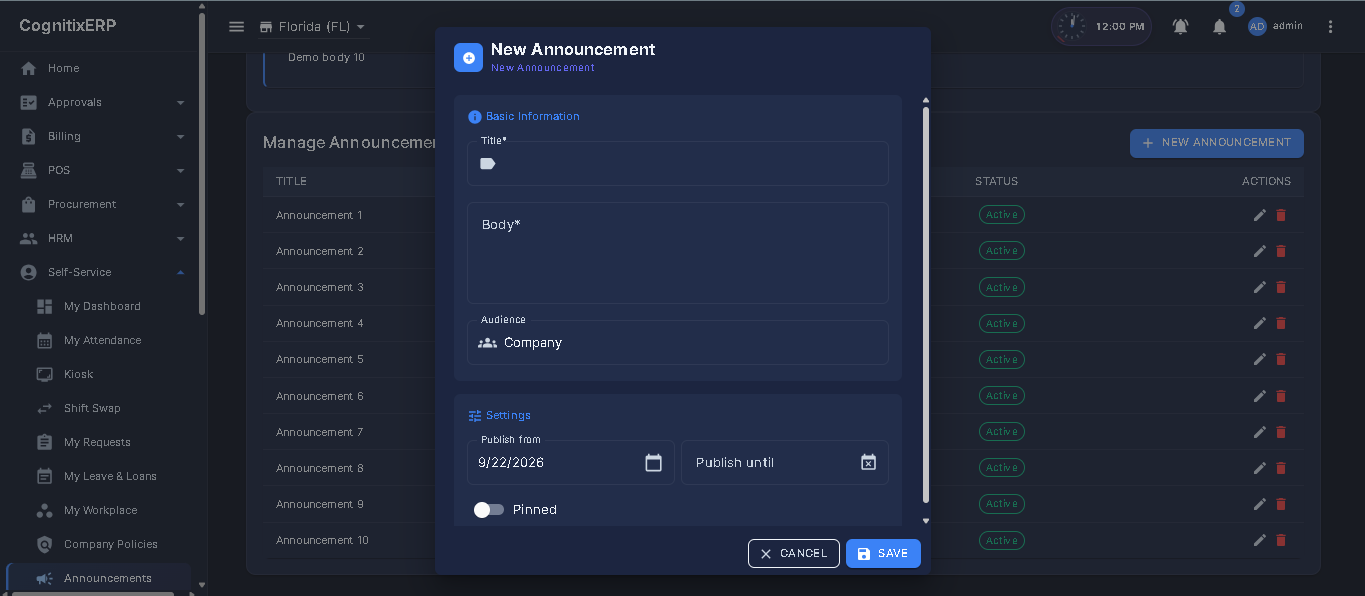
Task: Open Publish until calendar icon
Action: click(x=868, y=463)
